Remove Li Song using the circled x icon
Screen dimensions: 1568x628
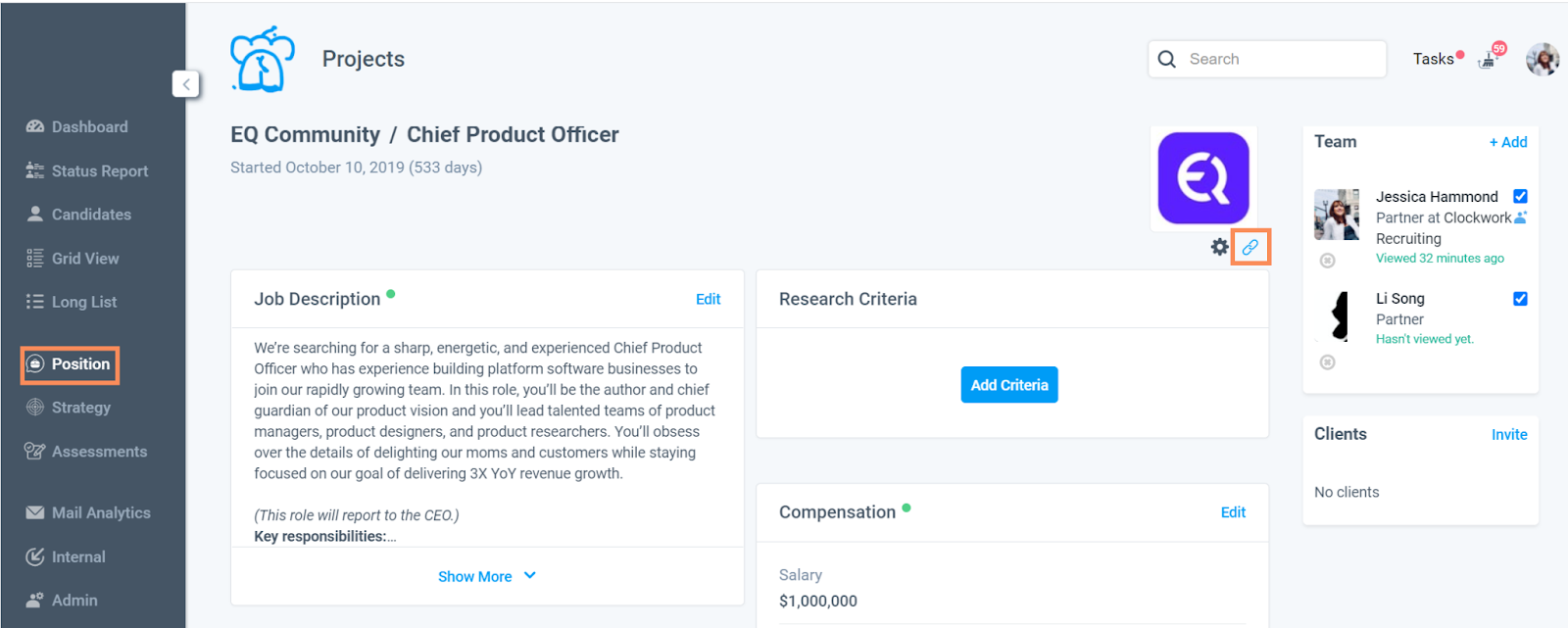(1327, 362)
